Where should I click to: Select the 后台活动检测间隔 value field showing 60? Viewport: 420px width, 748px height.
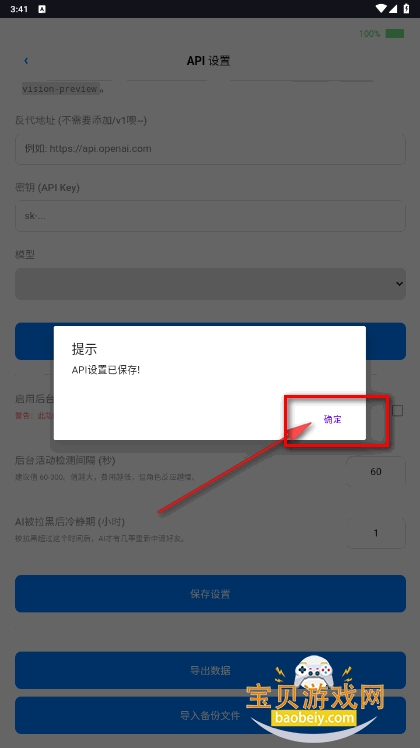coord(376,471)
